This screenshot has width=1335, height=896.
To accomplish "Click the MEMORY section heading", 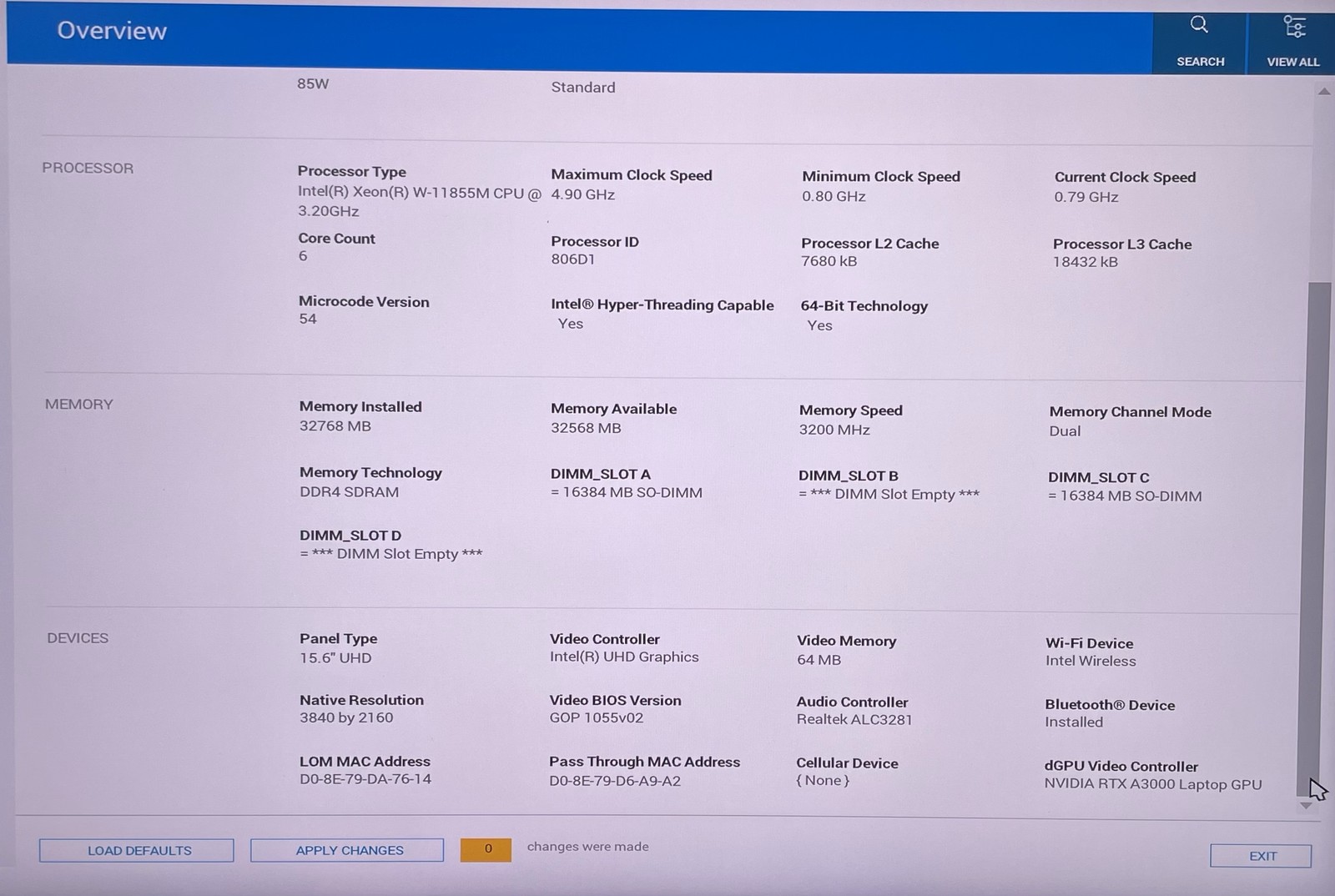I will tap(78, 404).
